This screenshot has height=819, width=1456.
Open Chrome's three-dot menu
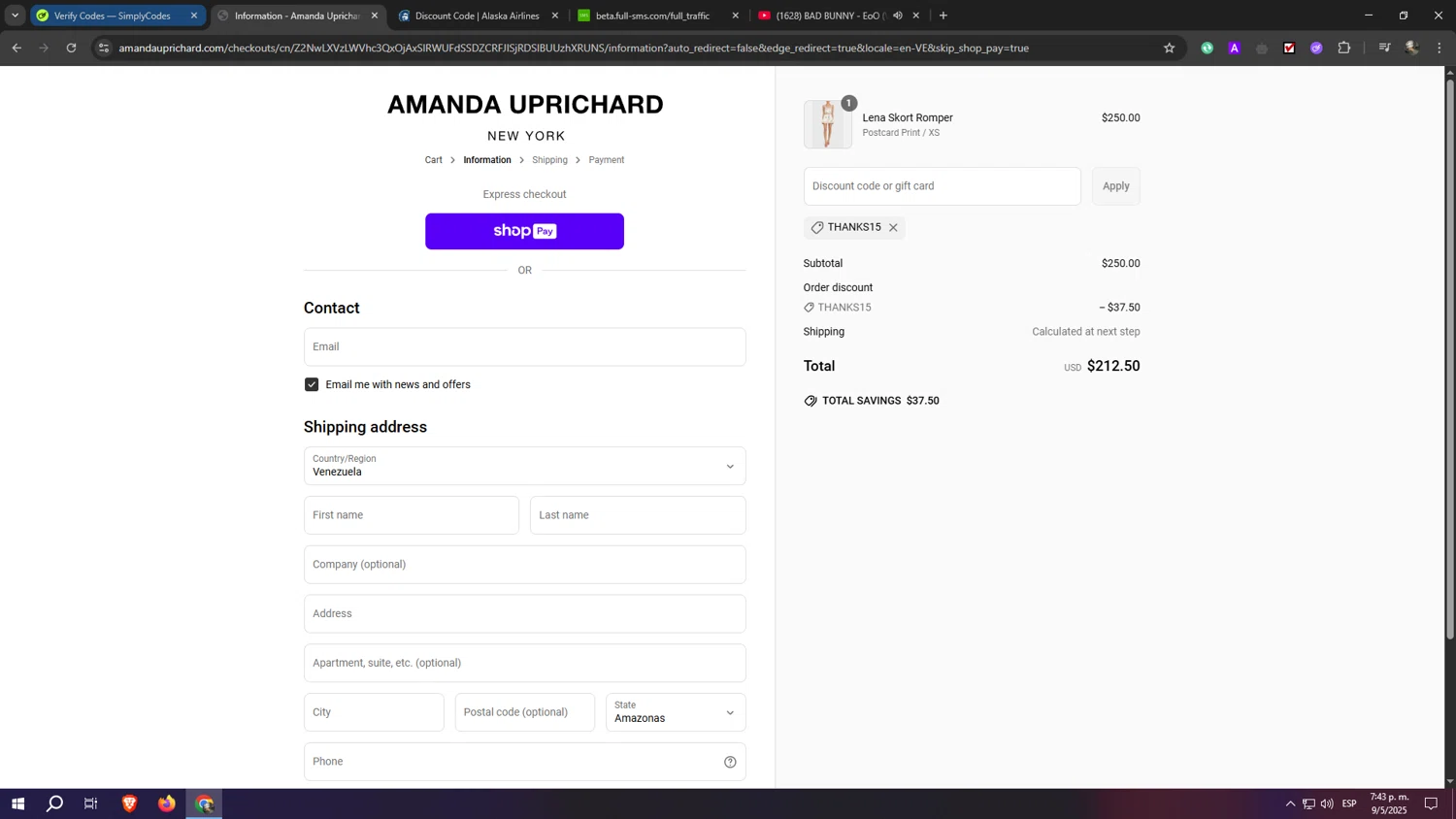1439,48
